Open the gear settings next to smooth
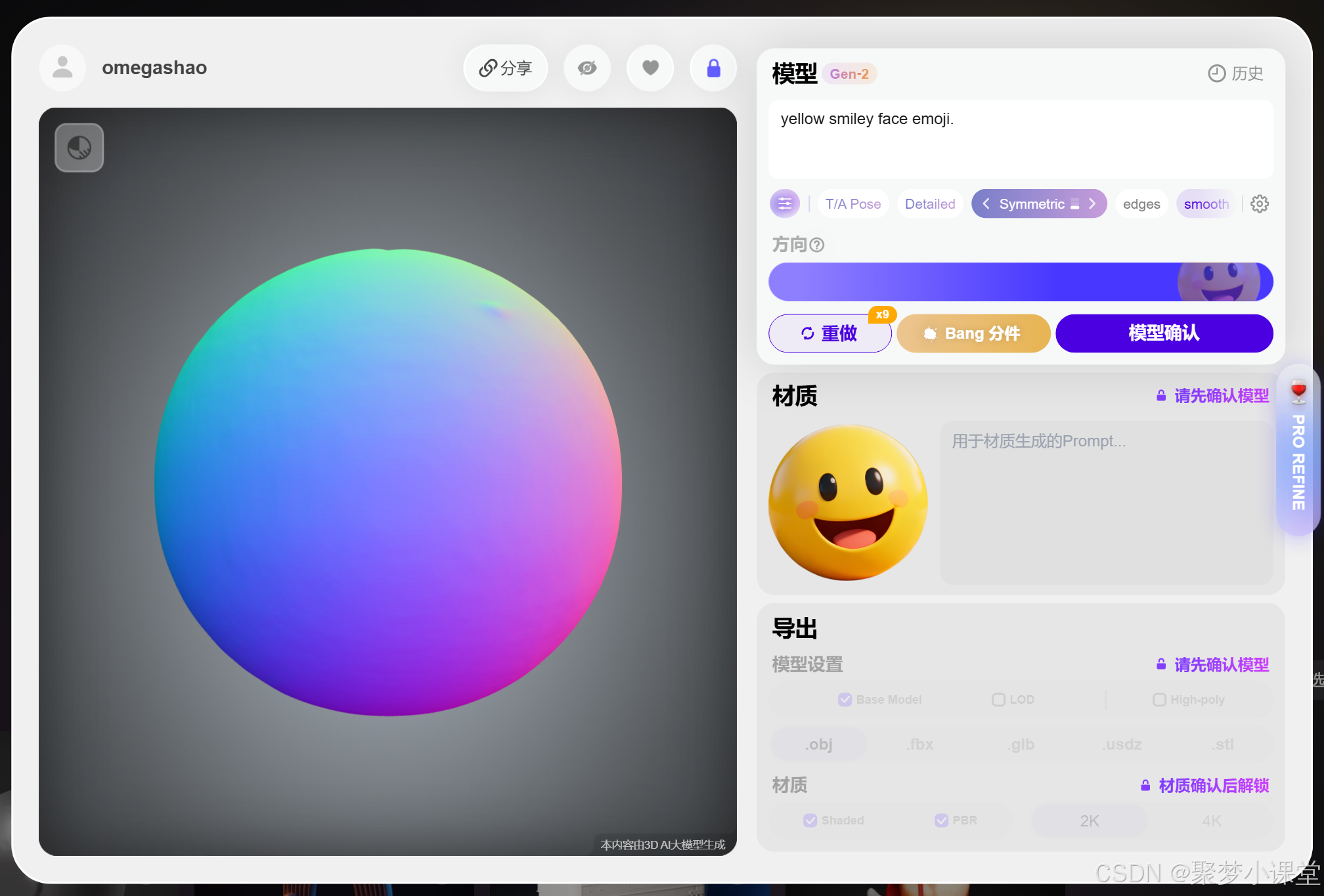This screenshot has height=896, width=1324. pos(1260,204)
